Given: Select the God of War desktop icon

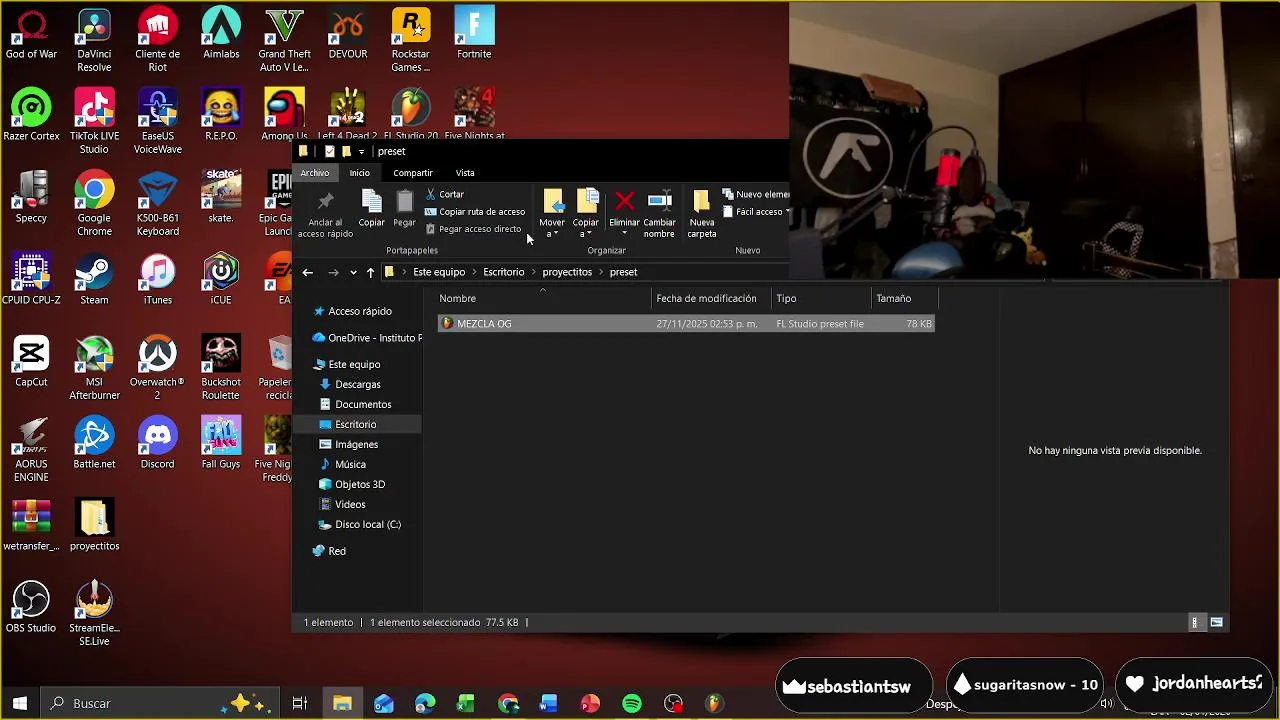Looking at the screenshot, I should pos(31,34).
